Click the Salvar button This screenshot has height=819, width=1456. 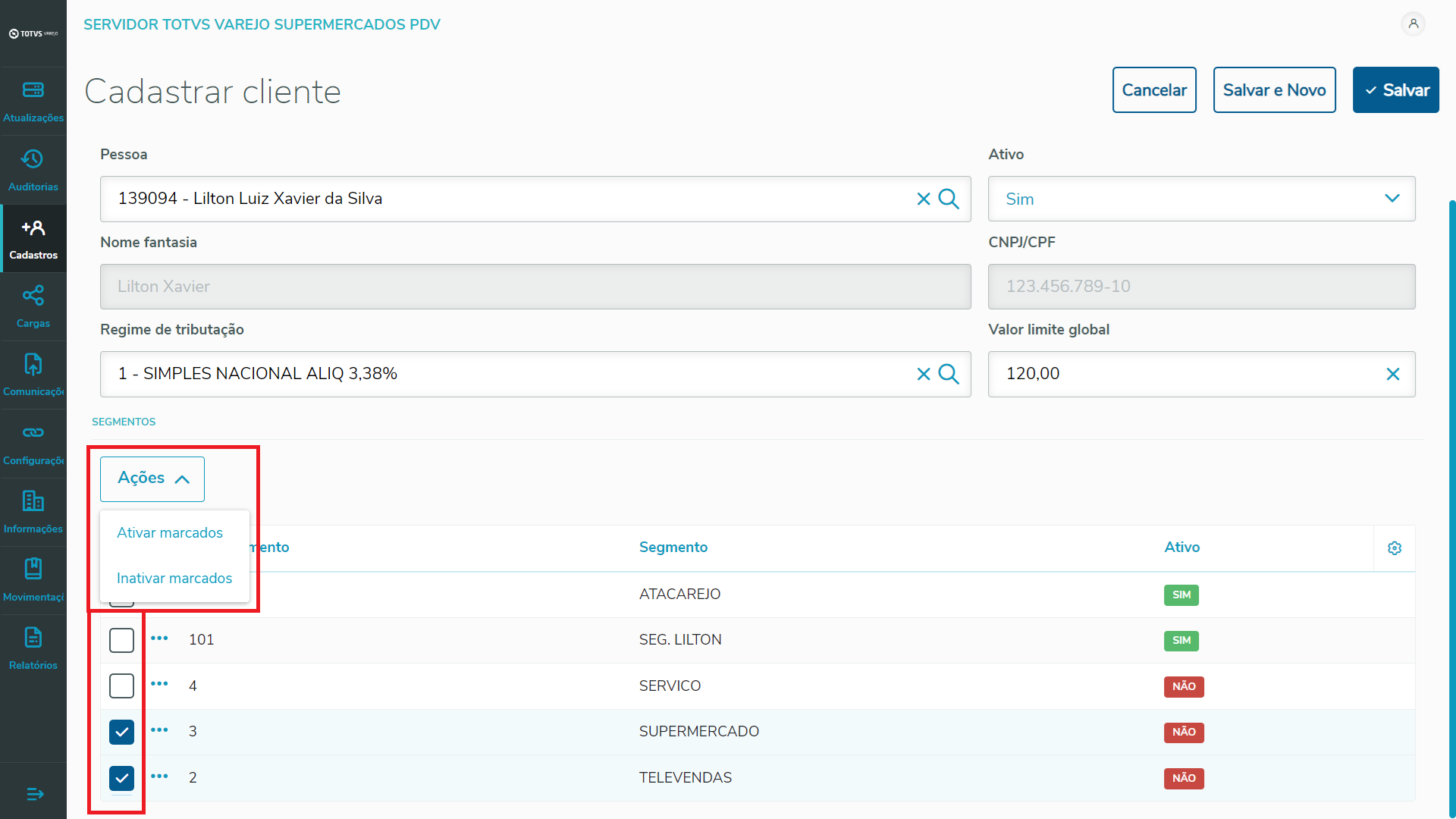(x=1395, y=90)
